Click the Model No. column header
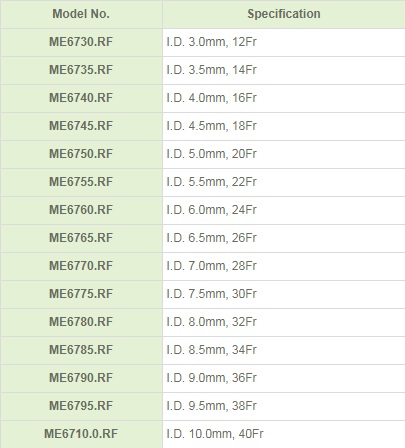This screenshot has width=405, height=448. [81, 14]
